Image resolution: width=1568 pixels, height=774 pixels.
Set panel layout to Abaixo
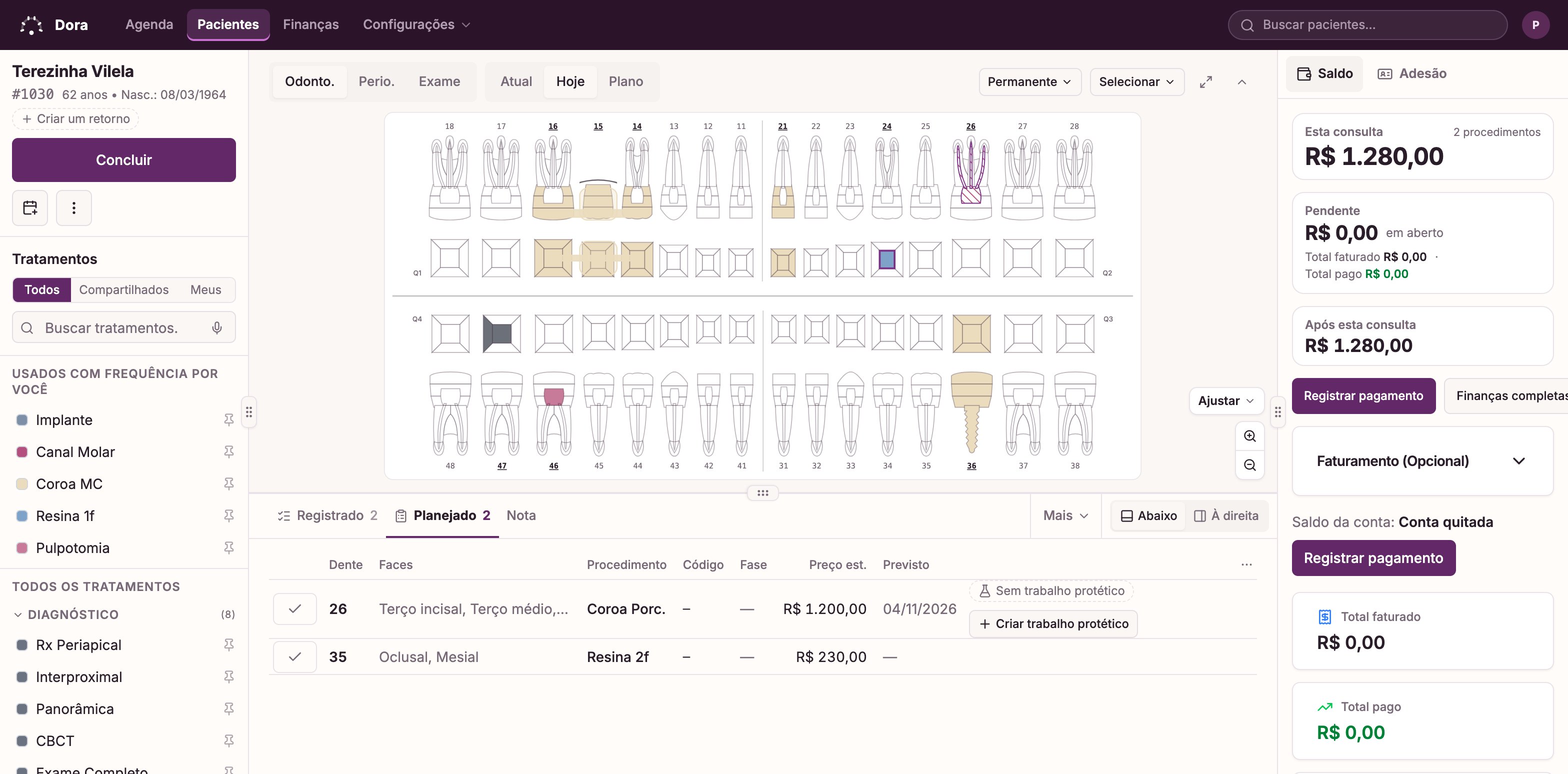[x=1148, y=516]
